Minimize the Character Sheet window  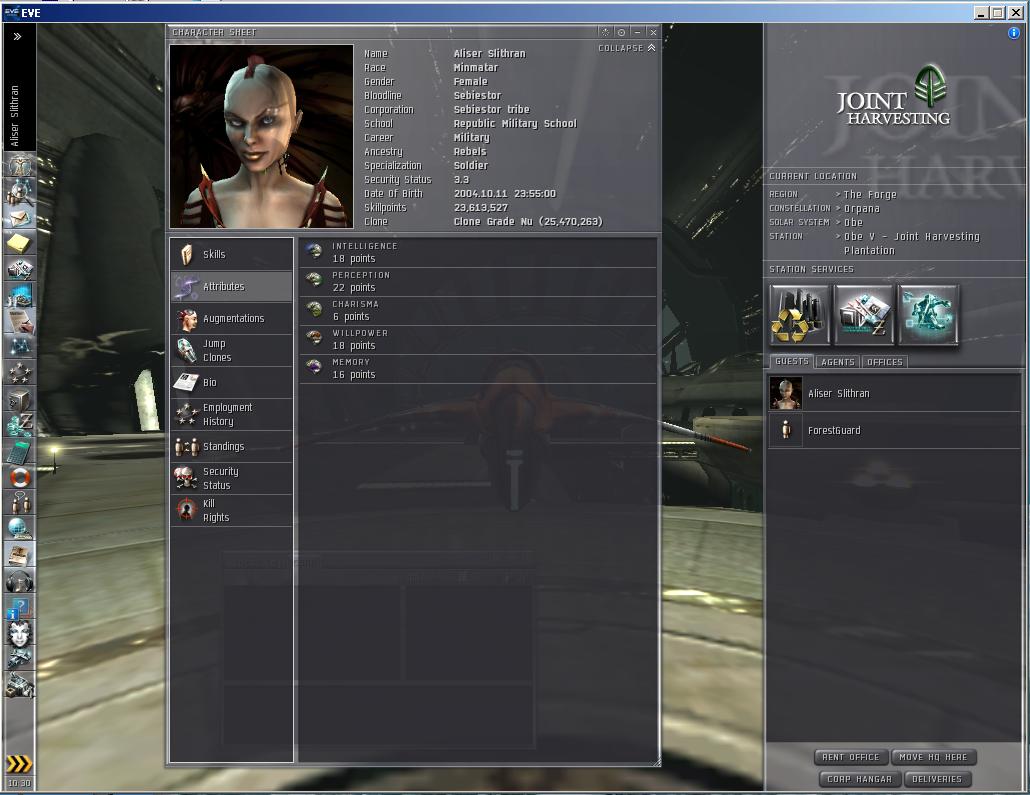(637, 32)
